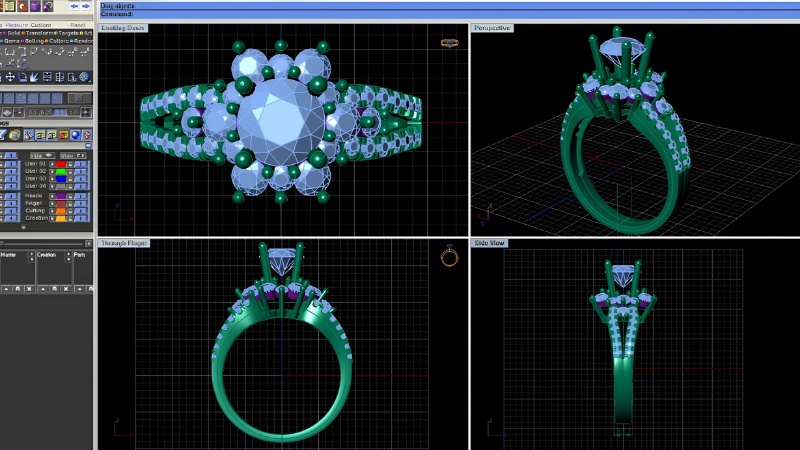
Task: Click the X button under Creation panel
Action: click(x=66, y=289)
